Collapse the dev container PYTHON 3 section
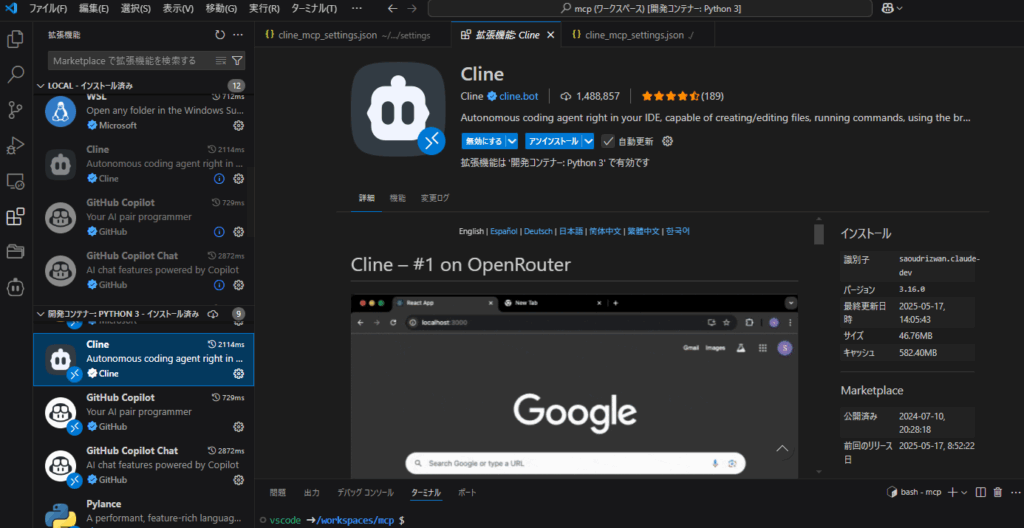Image resolution: width=1024 pixels, height=528 pixels. (x=41, y=314)
